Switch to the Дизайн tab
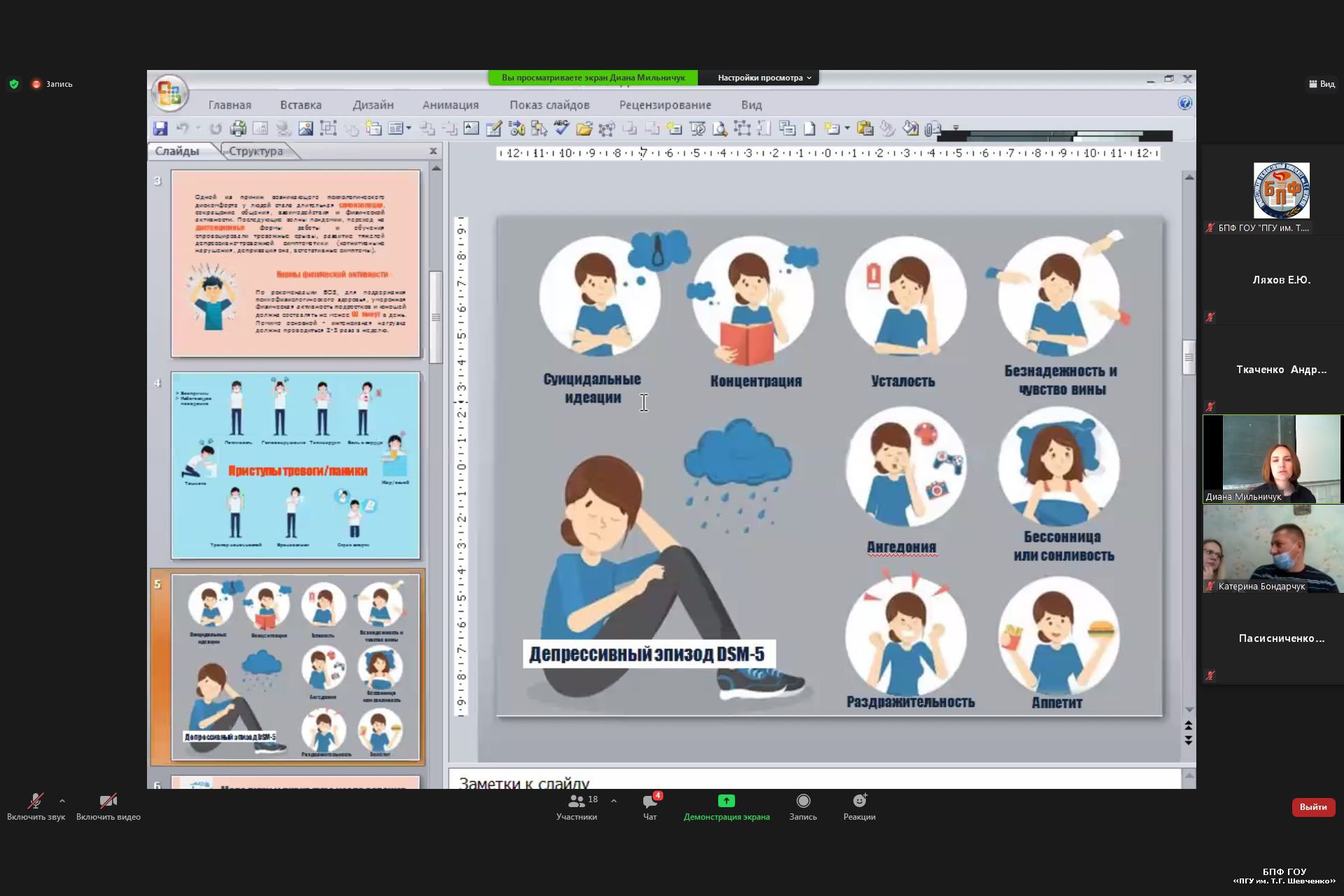Viewport: 1344px width, 896px height. coord(373,105)
